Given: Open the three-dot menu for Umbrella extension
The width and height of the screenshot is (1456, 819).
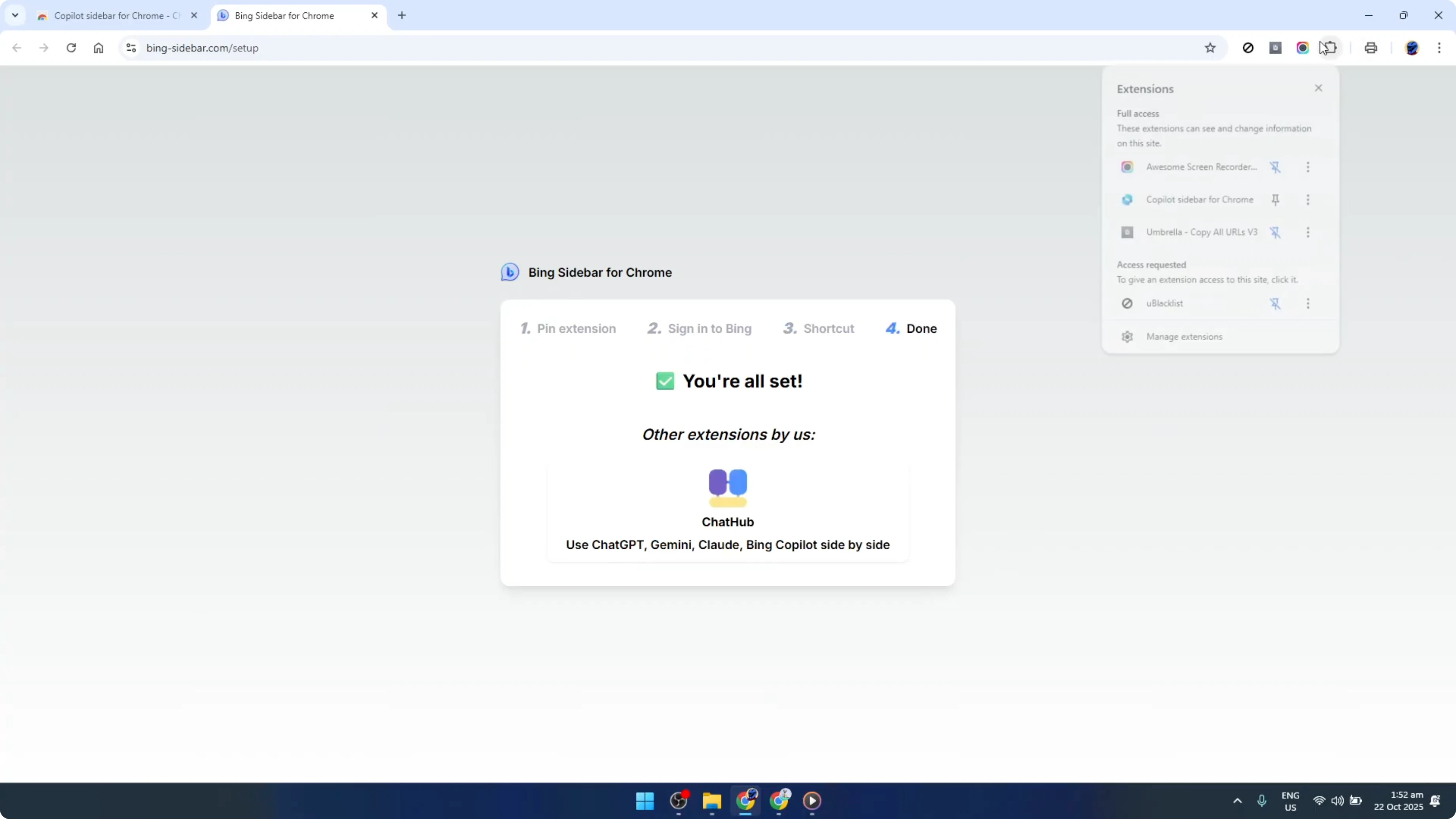Looking at the screenshot, I should (1308, 232).
